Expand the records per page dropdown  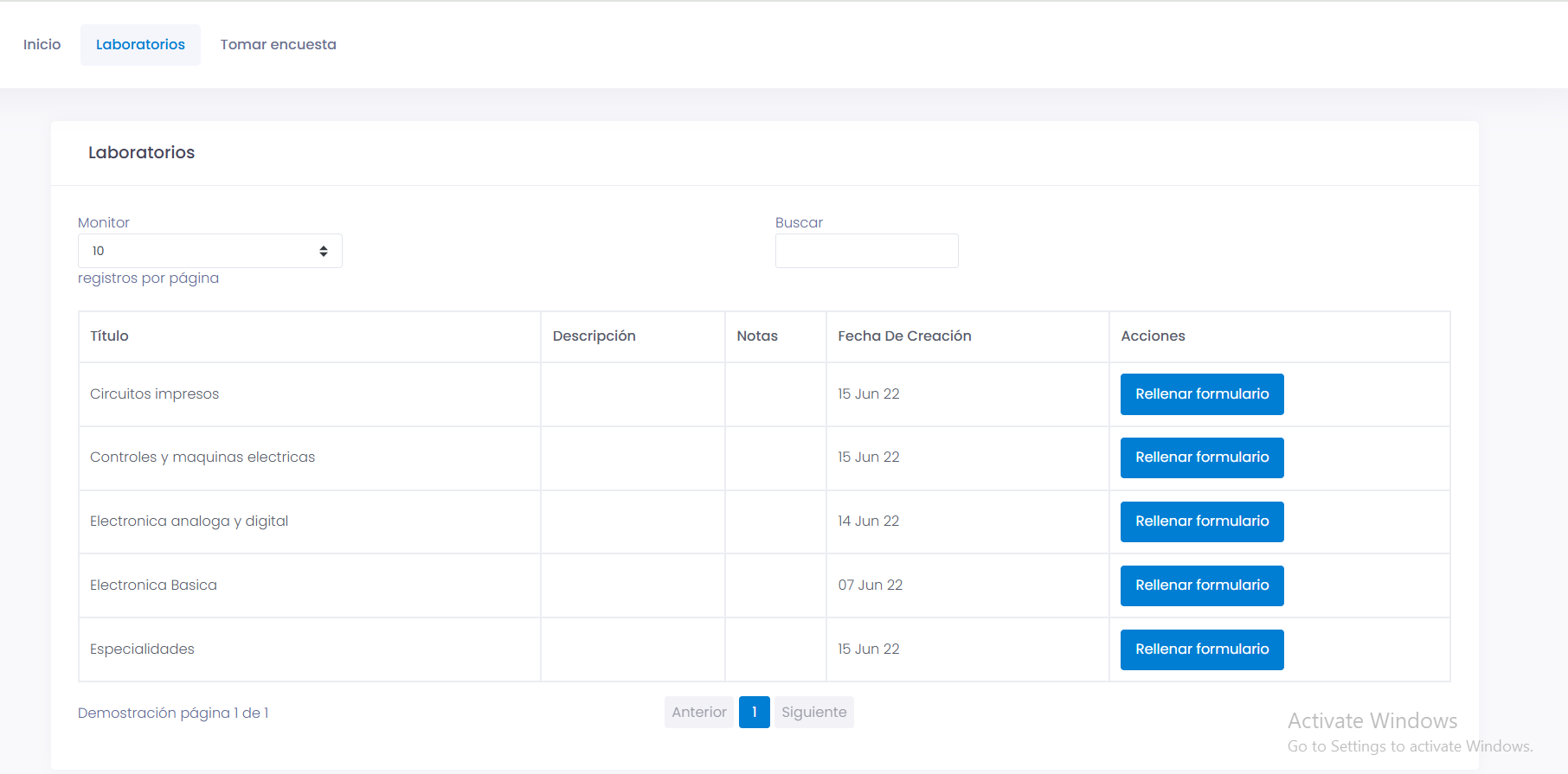209,251
